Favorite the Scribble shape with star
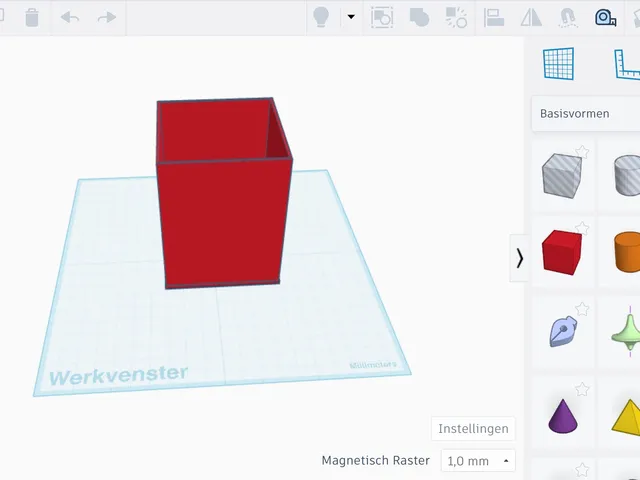This screenshot has width=640, height=480. click(x=582, y=309)
